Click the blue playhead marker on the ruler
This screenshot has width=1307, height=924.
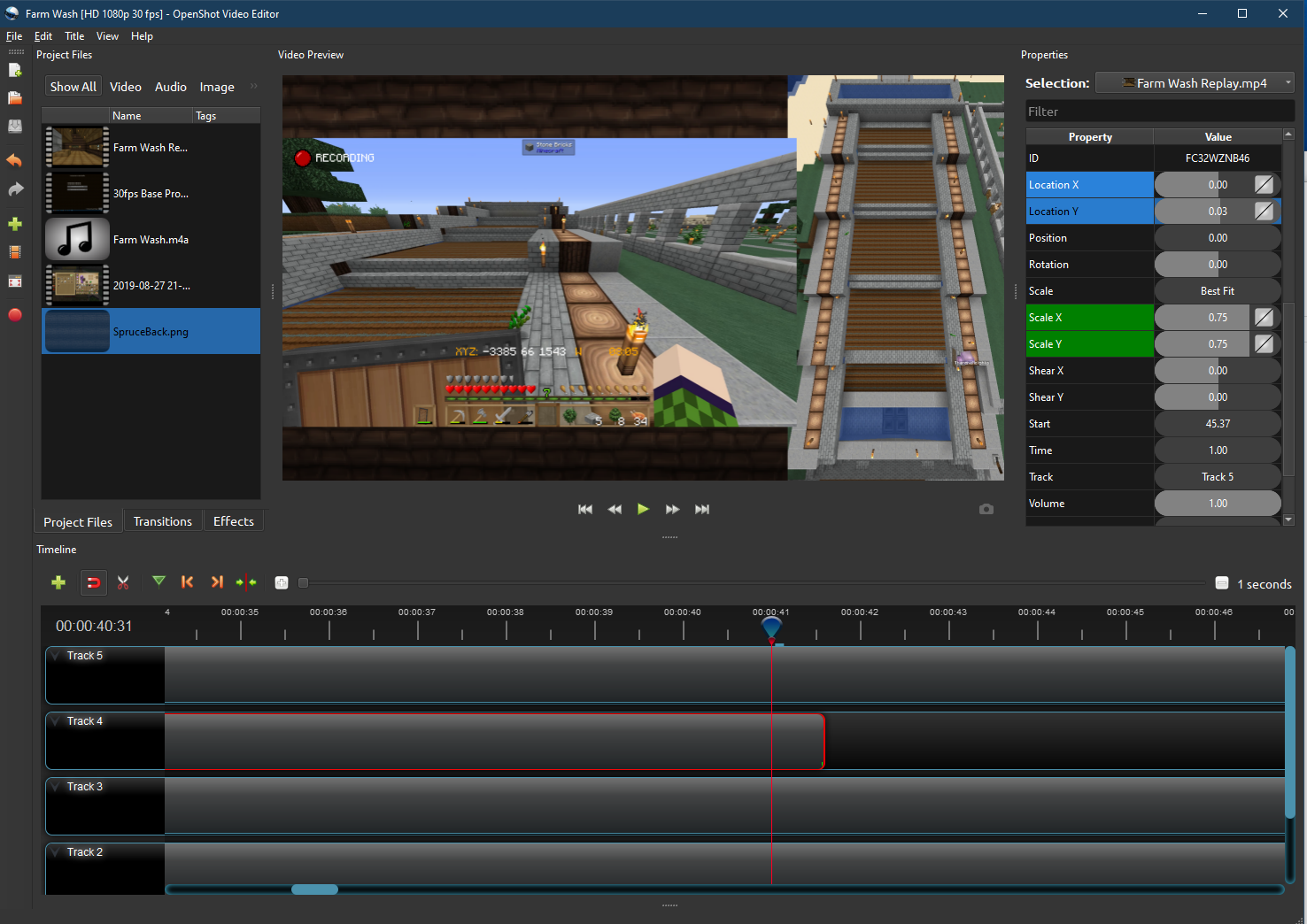771,628
